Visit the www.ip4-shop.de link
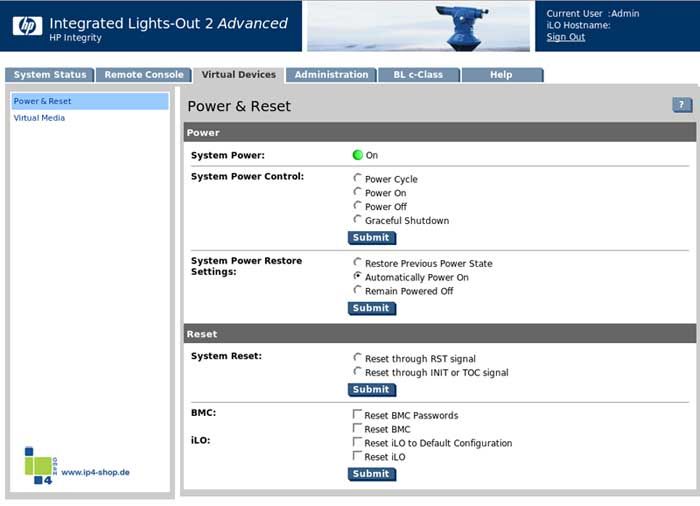The height and width of the screenshot is (506, 700). pyautogui.click(x=96, y=473)
